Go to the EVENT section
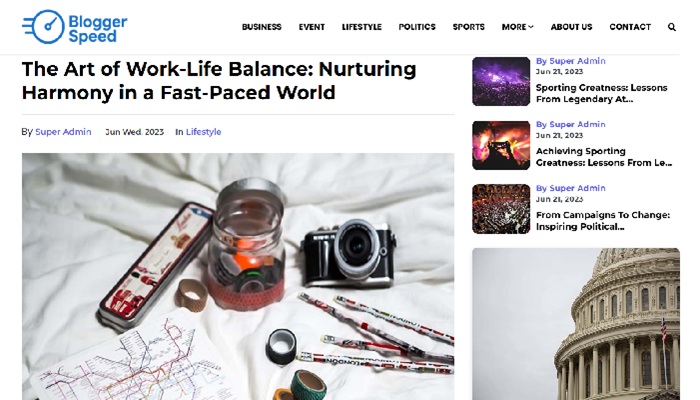 pos(312,27)
